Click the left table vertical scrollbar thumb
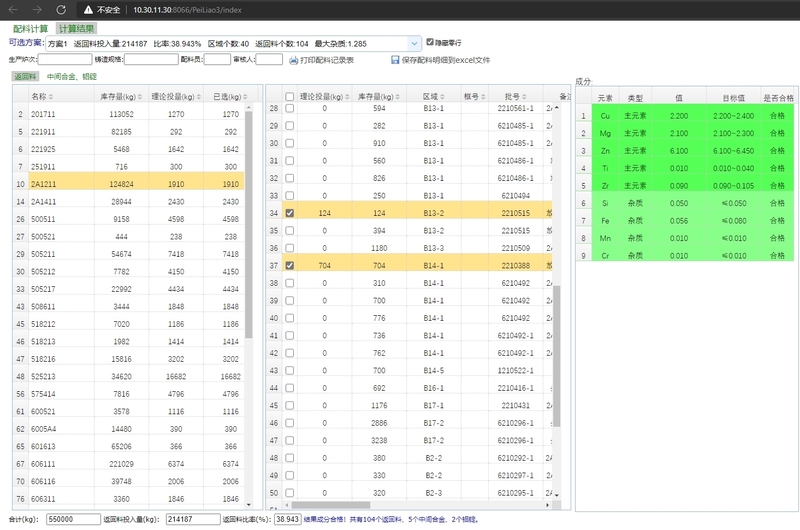This screenshot has width=800, height=530. coord(248,224)
